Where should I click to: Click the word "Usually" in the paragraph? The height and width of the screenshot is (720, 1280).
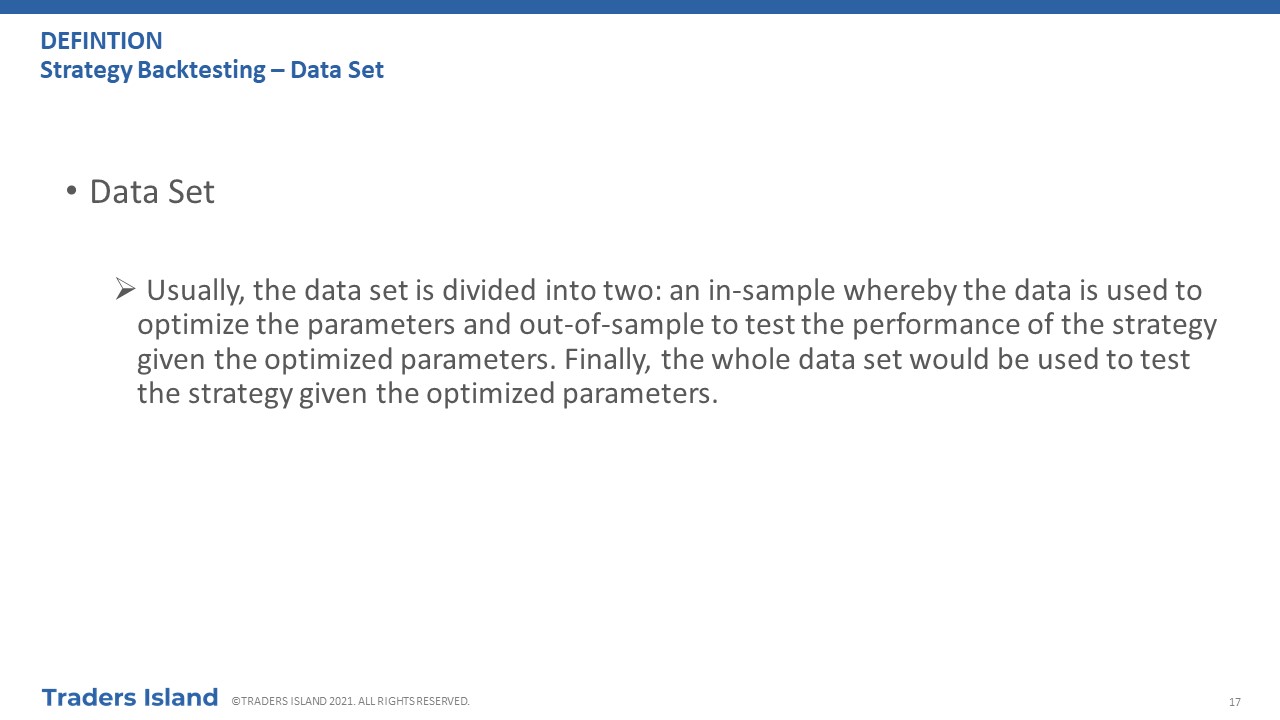195,291
